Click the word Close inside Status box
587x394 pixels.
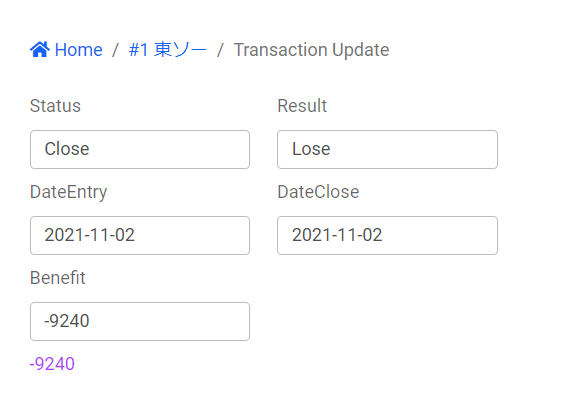(x=67, y=149)
